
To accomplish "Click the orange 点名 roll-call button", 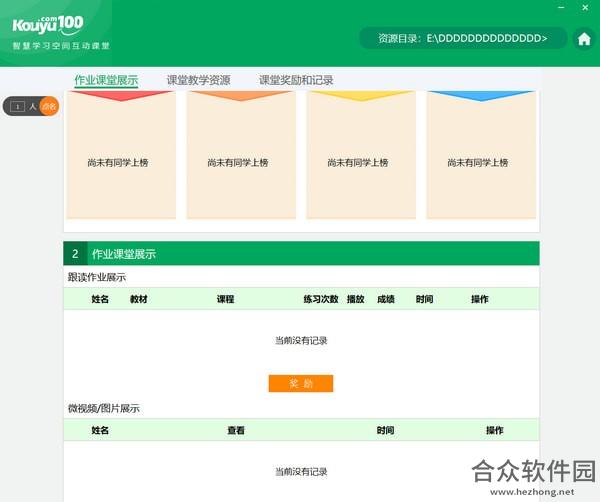I will click(x=49, y=106).
